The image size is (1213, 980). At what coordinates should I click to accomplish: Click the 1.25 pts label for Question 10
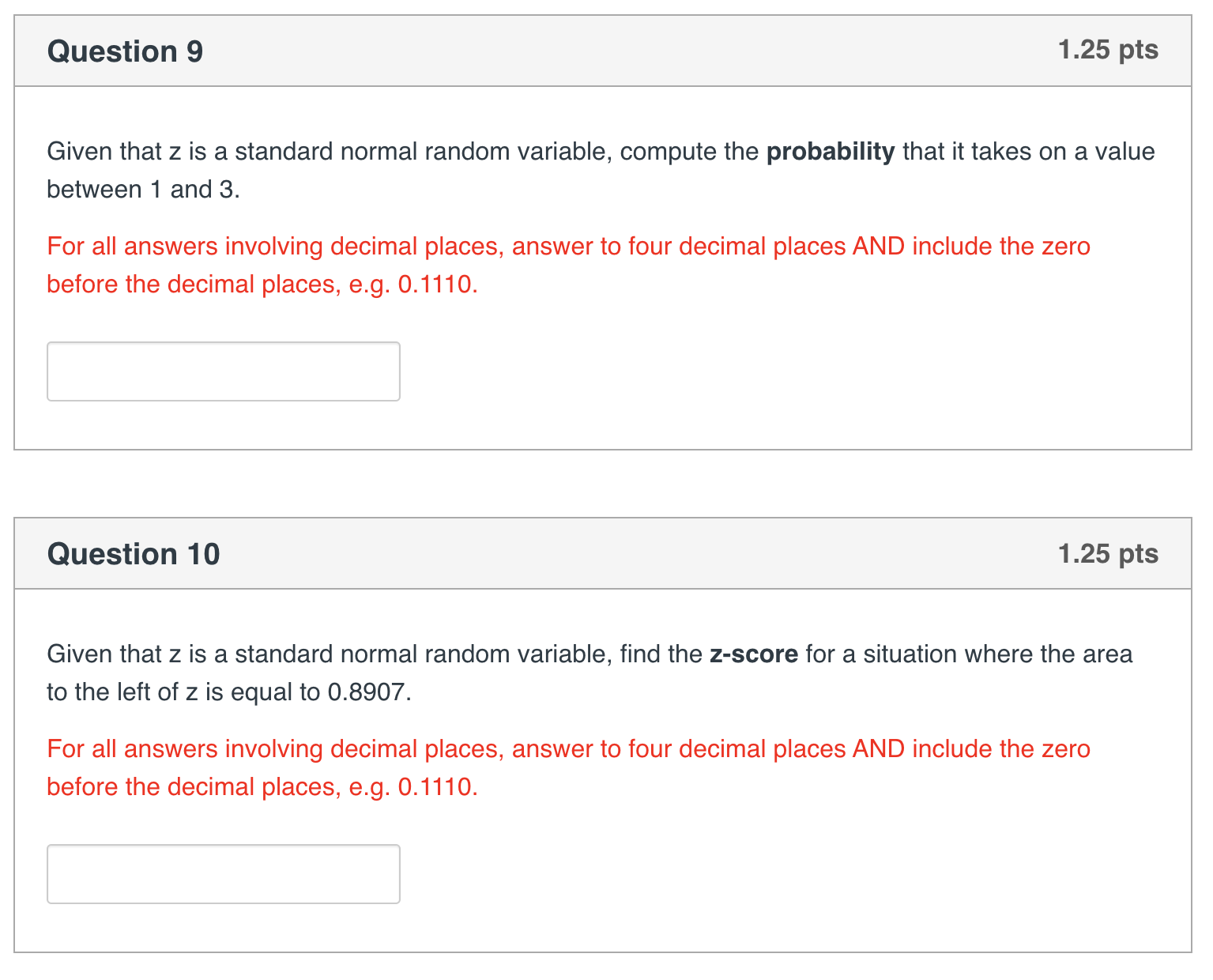coord(1106,552)
